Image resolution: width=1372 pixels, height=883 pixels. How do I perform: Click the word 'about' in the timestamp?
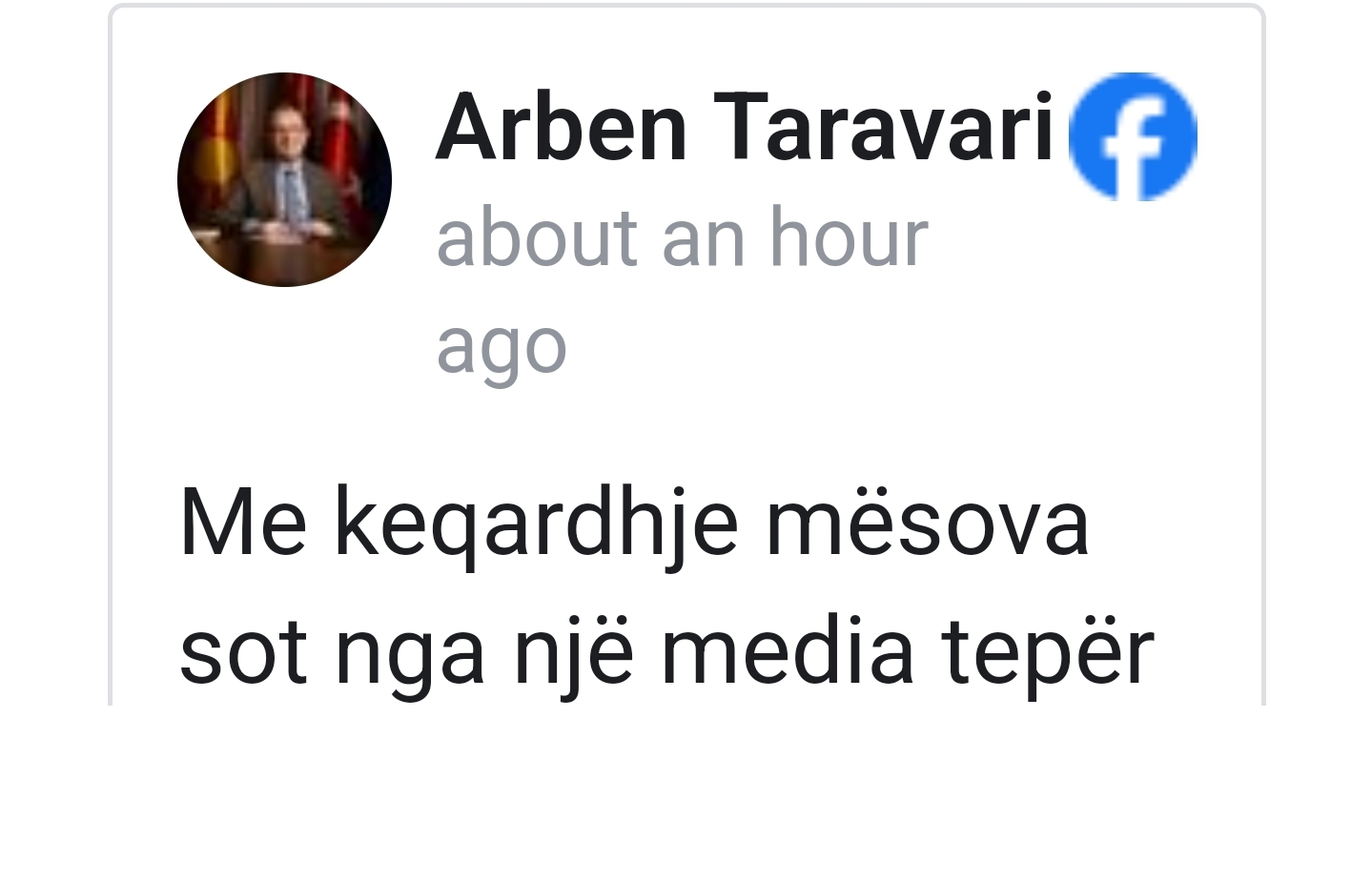coord(537,237)
